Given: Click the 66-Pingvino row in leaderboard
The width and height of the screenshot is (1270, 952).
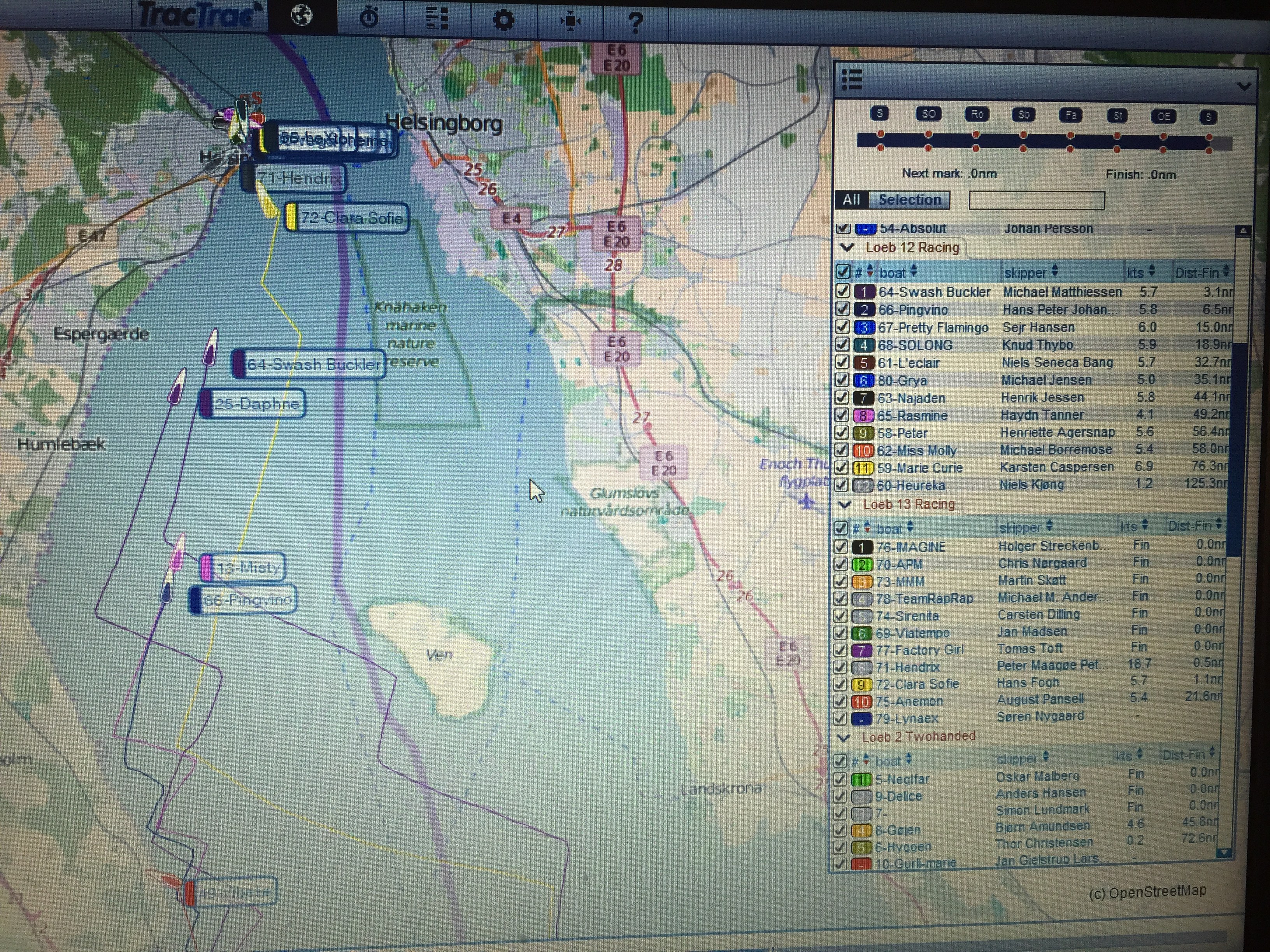Looking at the screenshot, I should tap(913, 310).
